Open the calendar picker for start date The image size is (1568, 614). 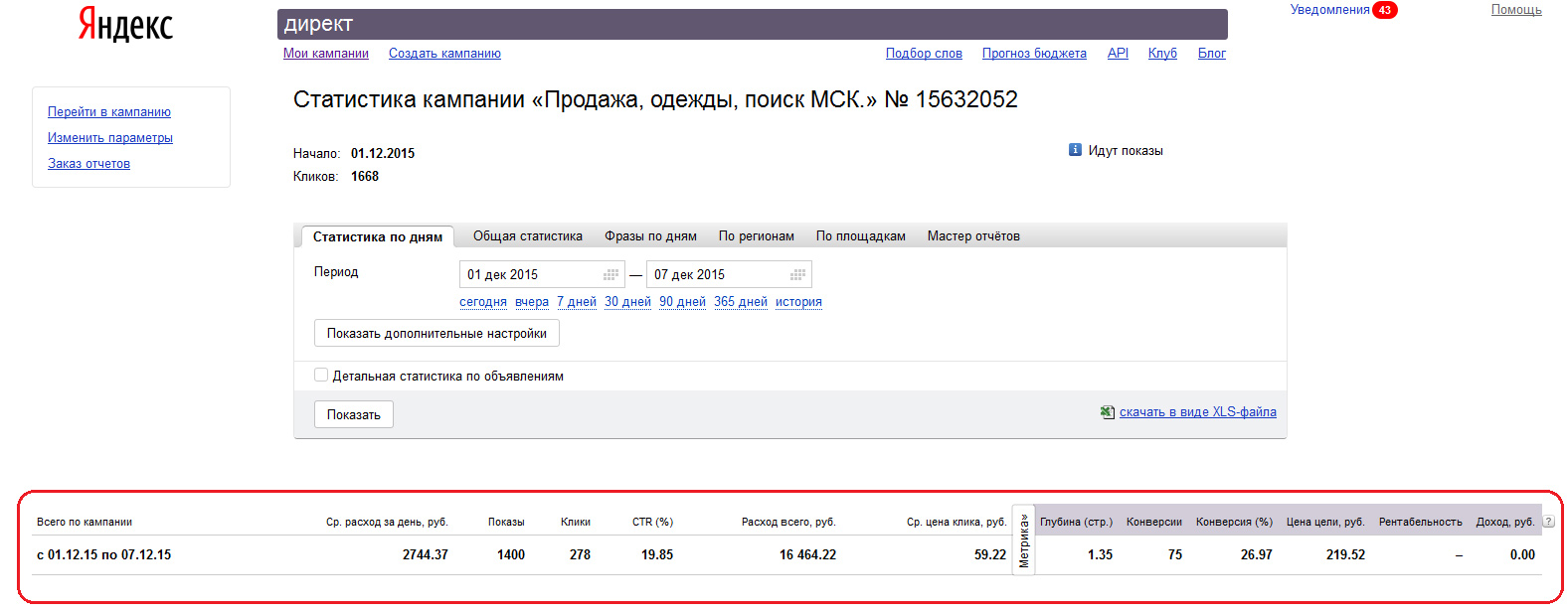pyautogui.click(x=610, y=275)
